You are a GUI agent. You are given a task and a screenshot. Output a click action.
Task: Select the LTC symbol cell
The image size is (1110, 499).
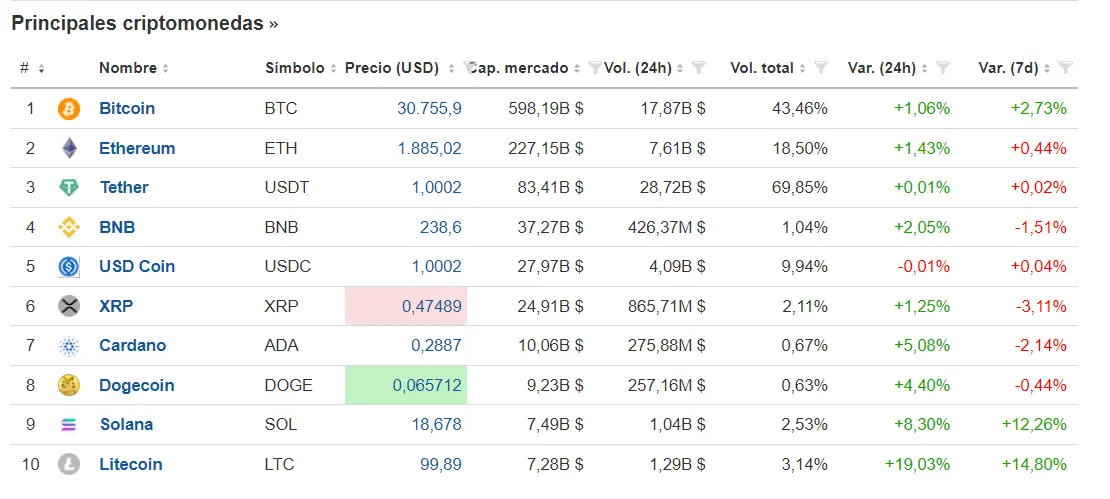(279, 464)
